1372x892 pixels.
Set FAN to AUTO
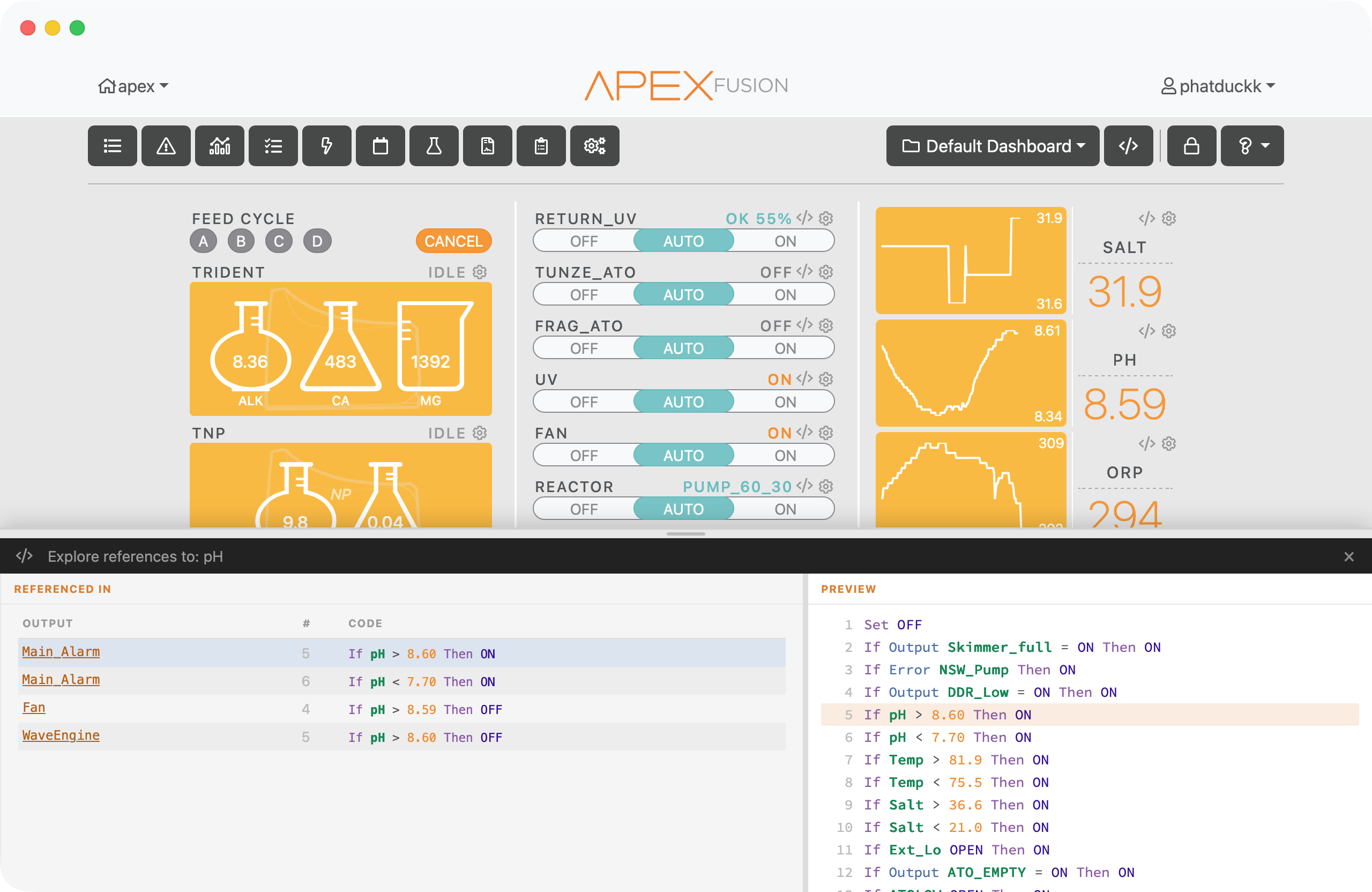pos(684,456)
